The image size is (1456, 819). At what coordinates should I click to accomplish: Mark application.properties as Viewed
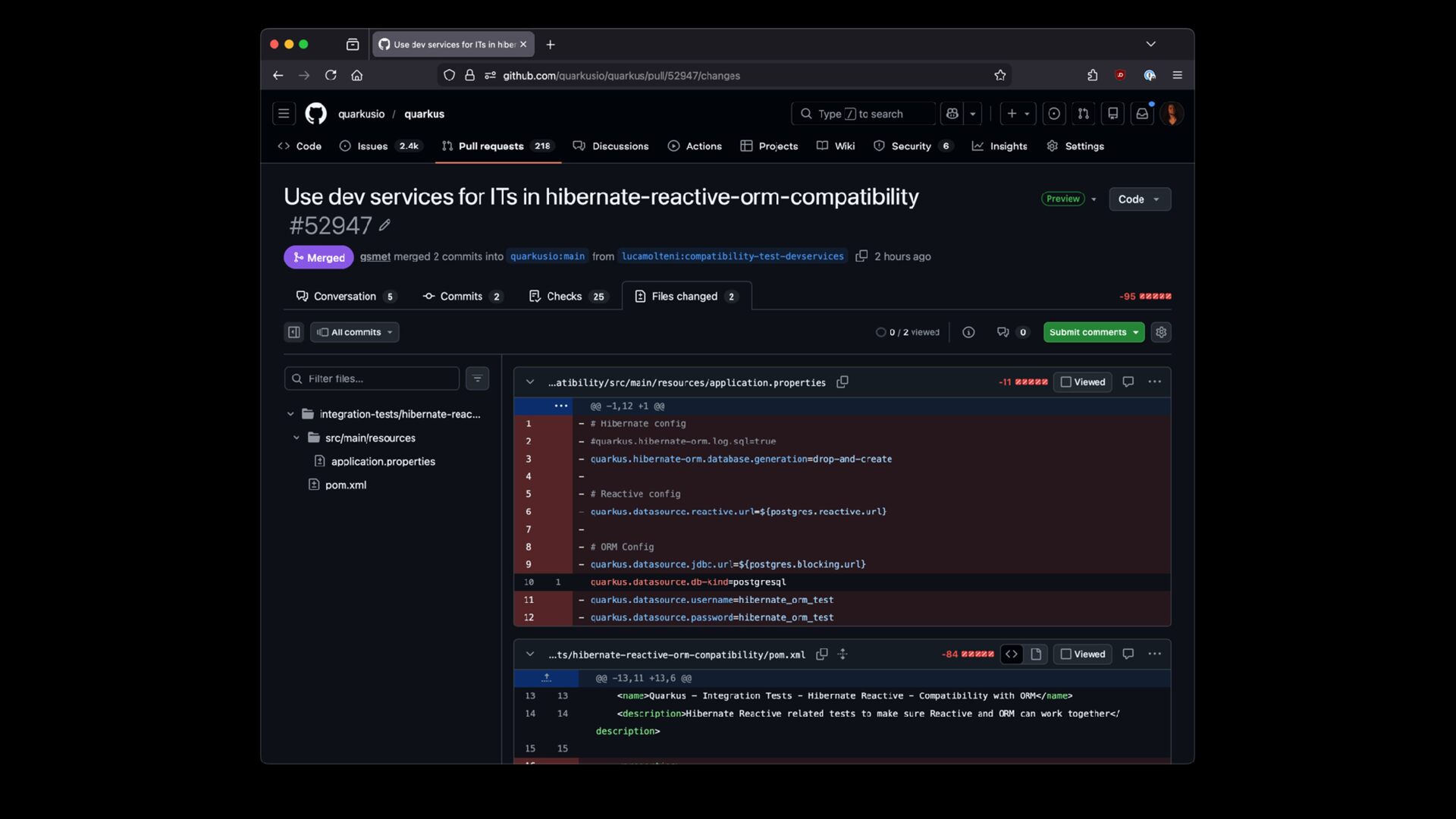tap(1082, 382)
